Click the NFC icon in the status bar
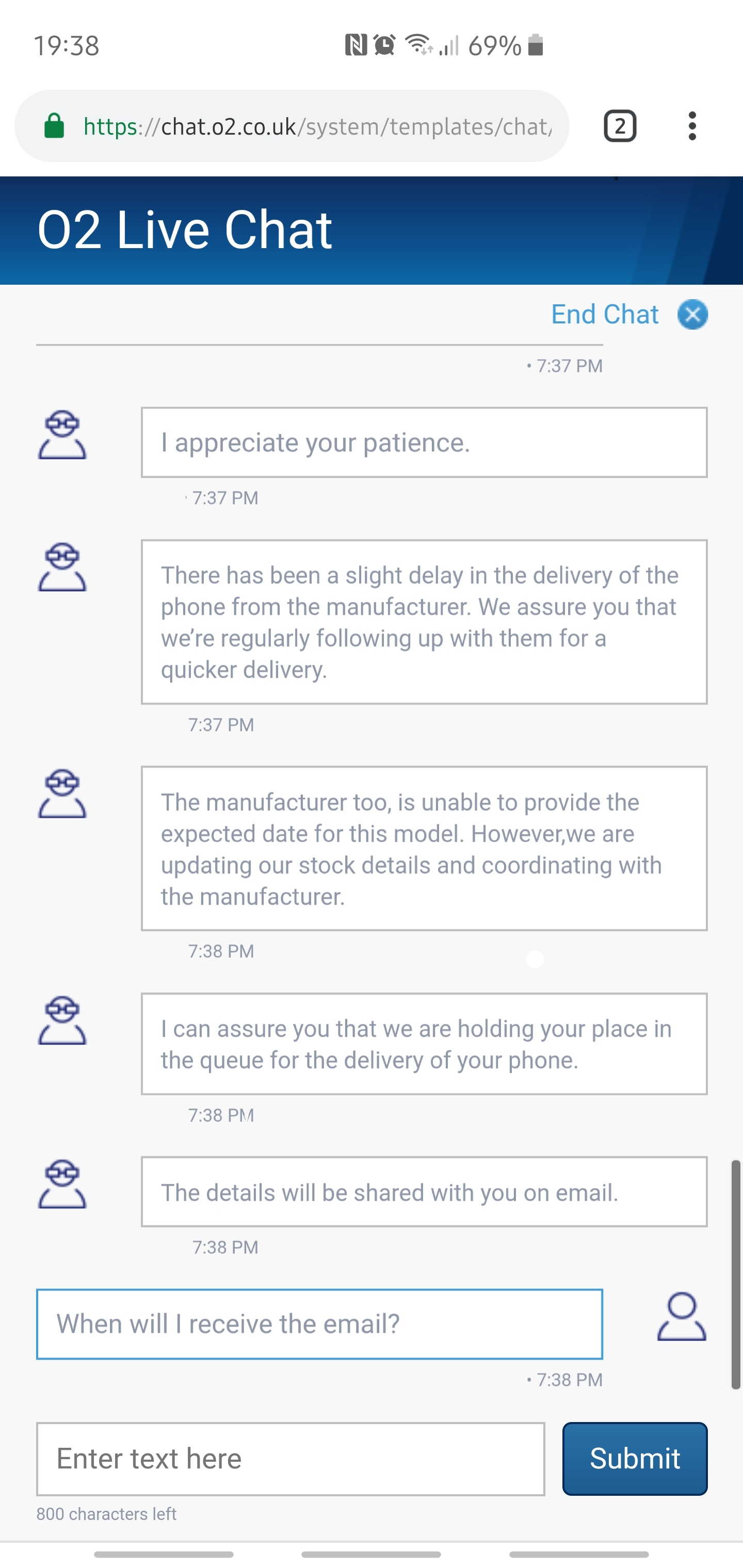This screenshot has height=1568, width=743. 355,44
